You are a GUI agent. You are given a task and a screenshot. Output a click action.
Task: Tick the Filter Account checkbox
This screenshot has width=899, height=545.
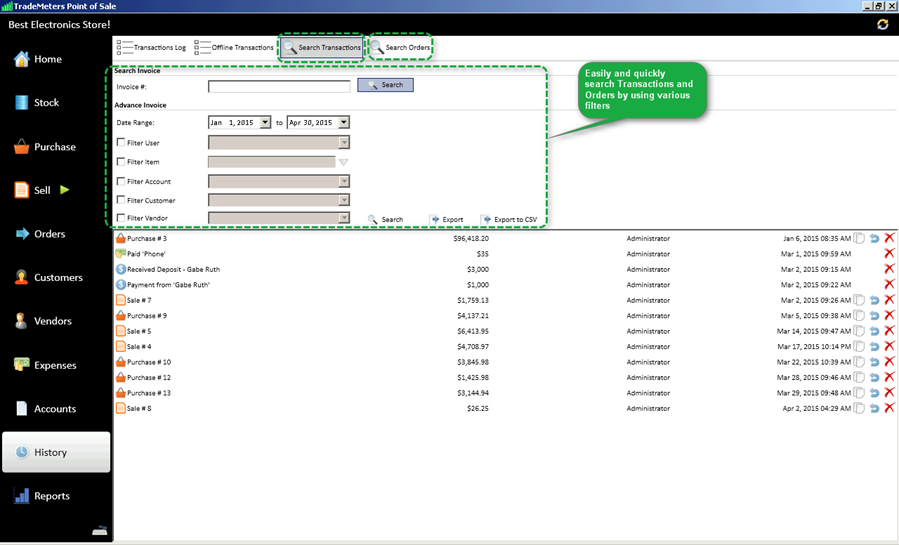(121, 182)
